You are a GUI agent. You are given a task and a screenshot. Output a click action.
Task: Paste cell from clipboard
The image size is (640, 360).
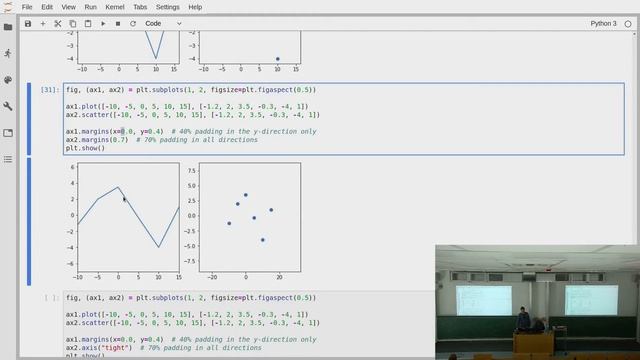tap(88, 24)
